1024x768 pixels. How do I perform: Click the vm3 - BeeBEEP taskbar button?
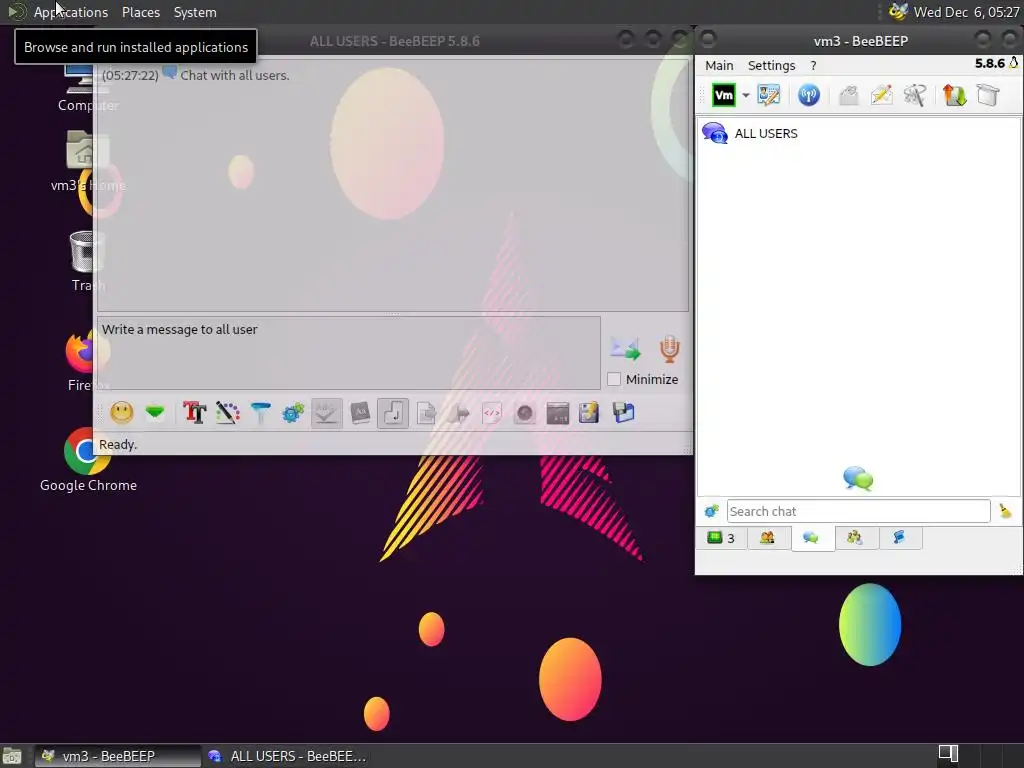(x=117, y=756)
